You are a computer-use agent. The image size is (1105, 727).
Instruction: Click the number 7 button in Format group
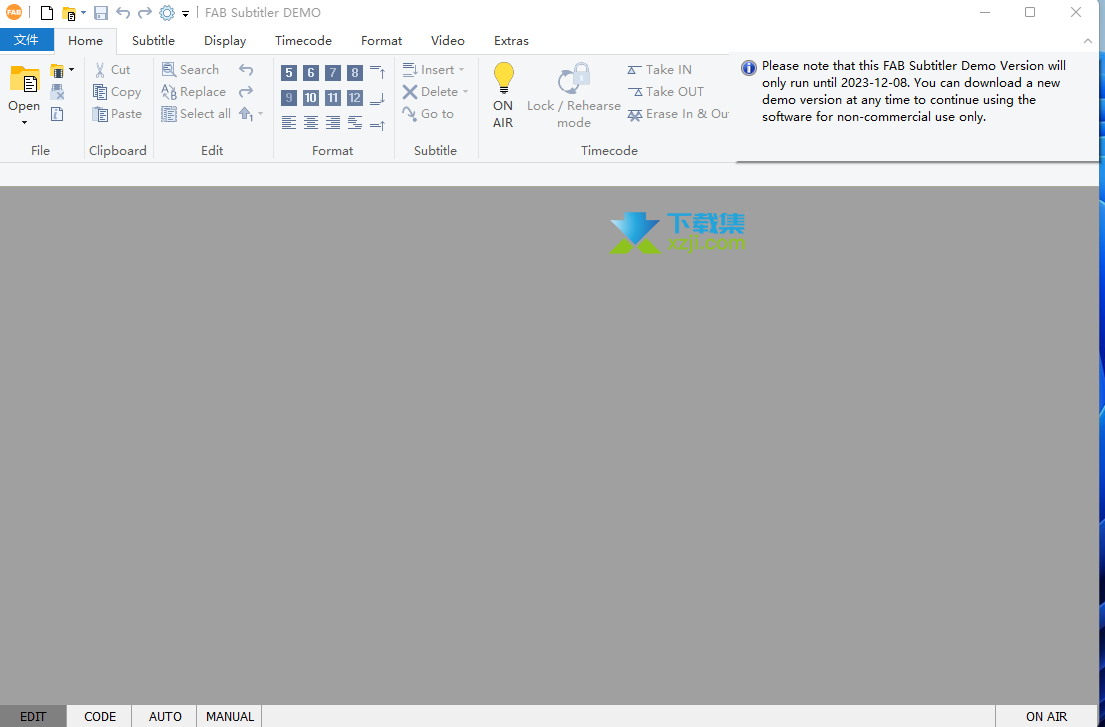tap(333, 73)
